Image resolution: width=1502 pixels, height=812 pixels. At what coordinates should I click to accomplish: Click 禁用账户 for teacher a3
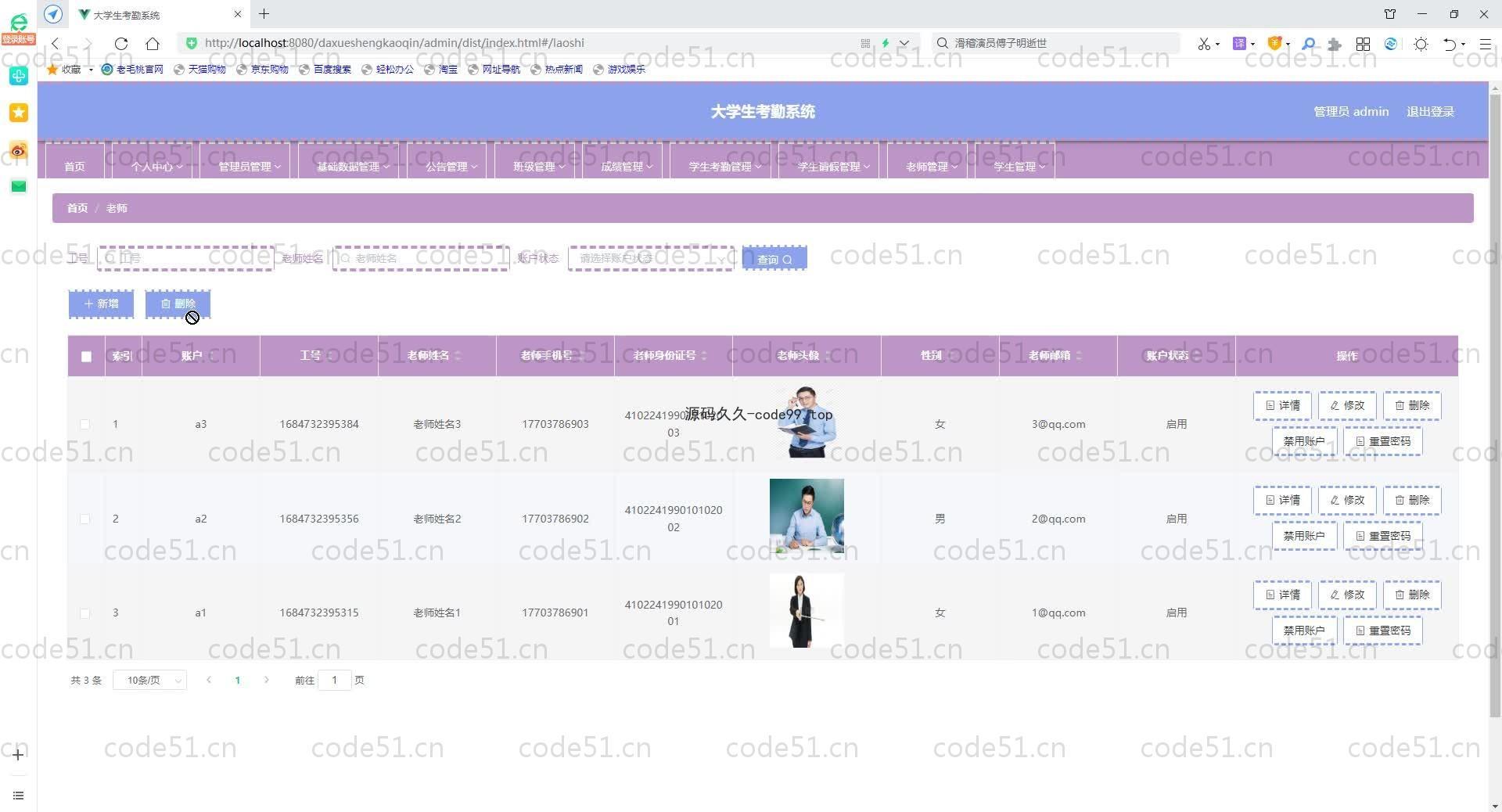[1304, 441]
